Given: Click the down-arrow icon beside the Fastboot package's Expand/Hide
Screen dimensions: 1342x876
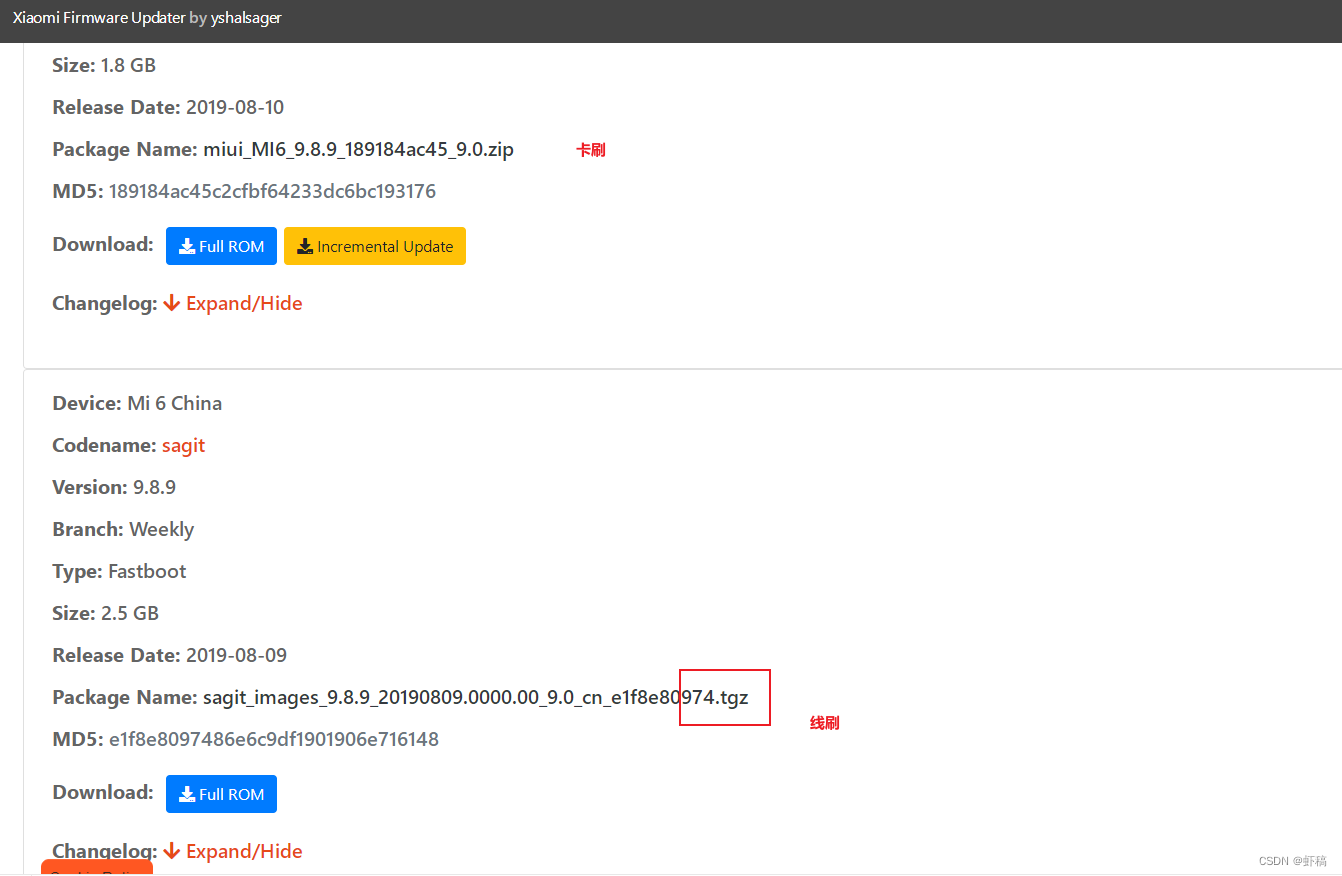Looking at the screenshot, I should 172,851.
